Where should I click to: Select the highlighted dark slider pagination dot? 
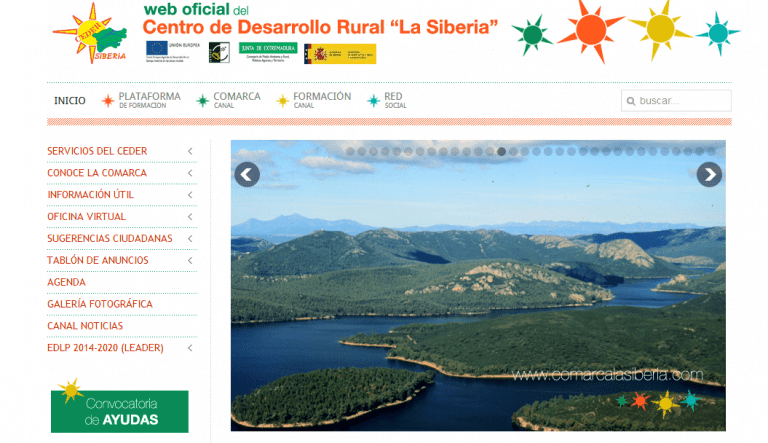(x=501, y=152)
